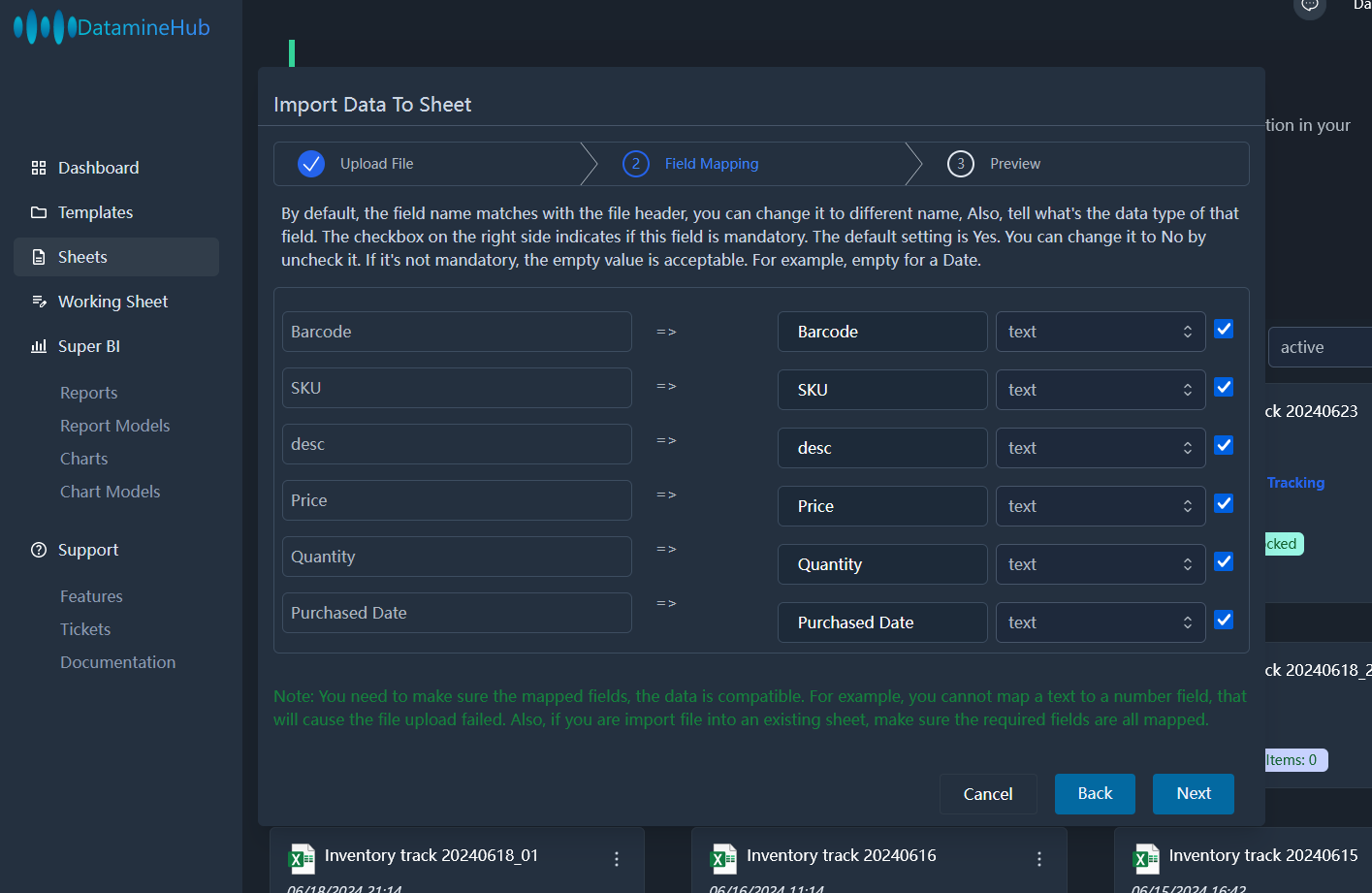Click the Preview step 3 circle
This screenshot has width=1372, height=893.
click(x=961, y=164)
